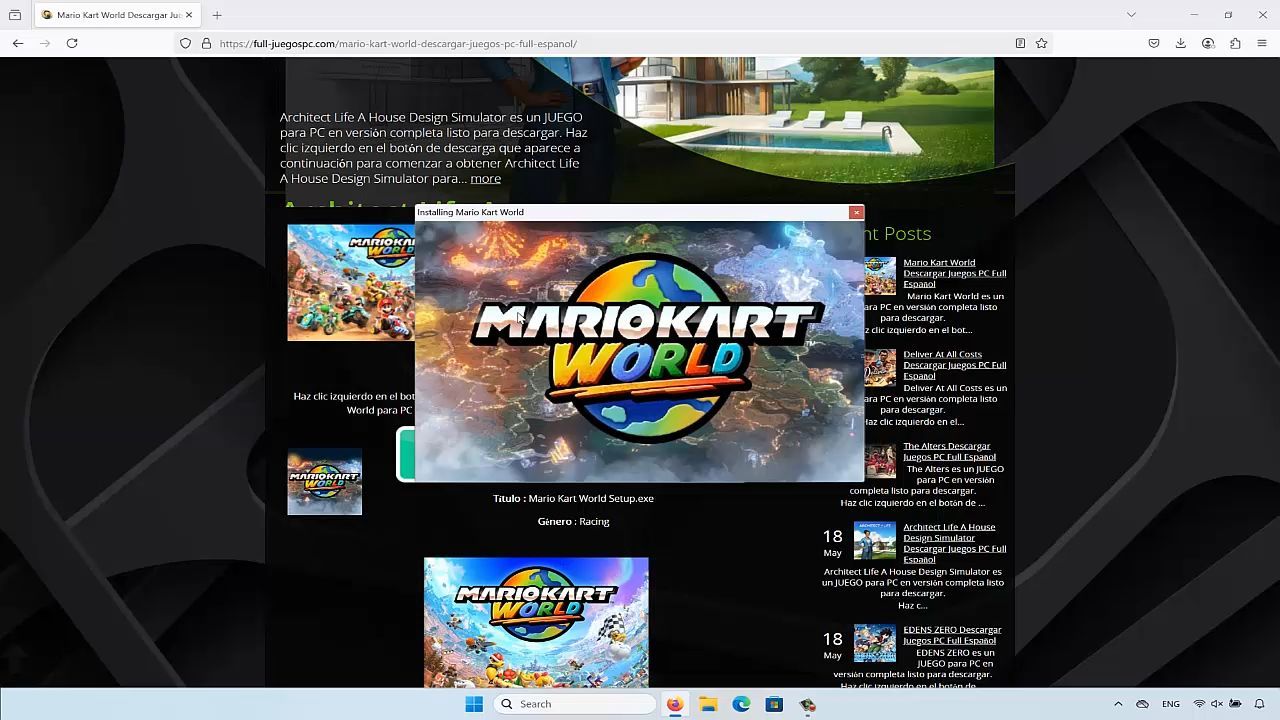Click the Installing Mario Kart World title

tap(470, 212)
